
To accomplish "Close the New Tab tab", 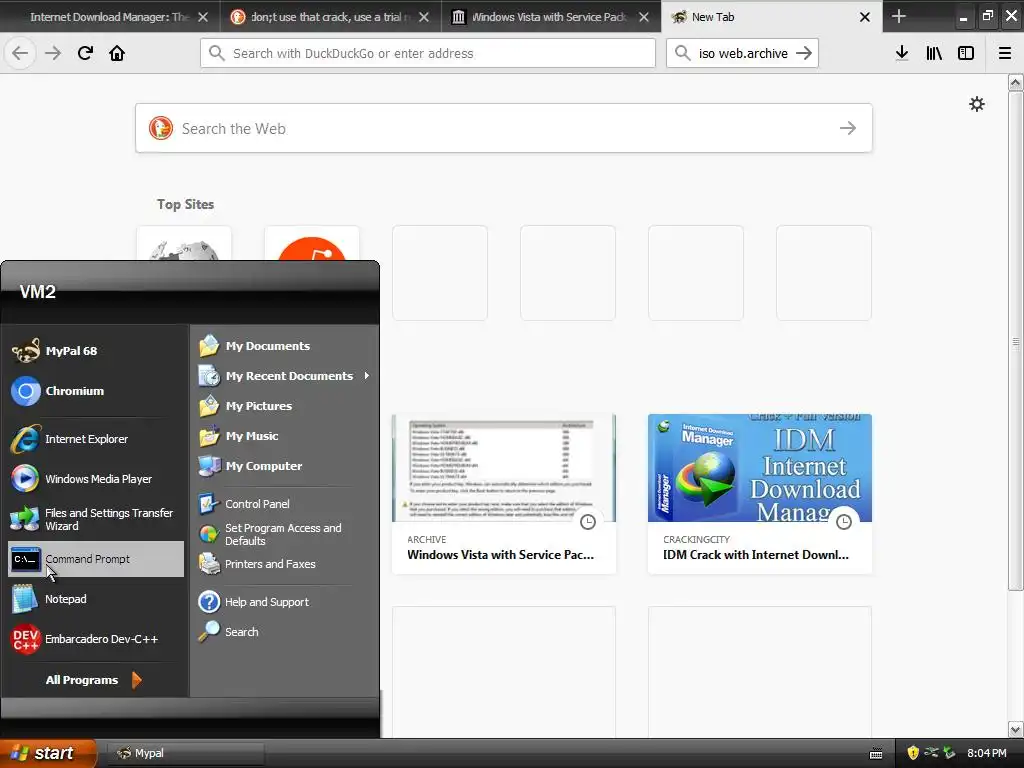I will [x=865, y=17].
